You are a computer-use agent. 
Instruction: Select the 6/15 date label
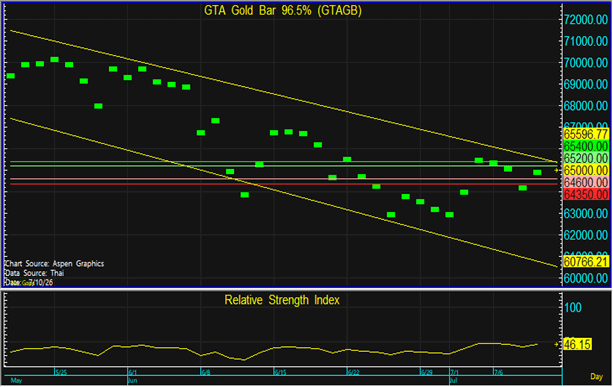point(280,372)
